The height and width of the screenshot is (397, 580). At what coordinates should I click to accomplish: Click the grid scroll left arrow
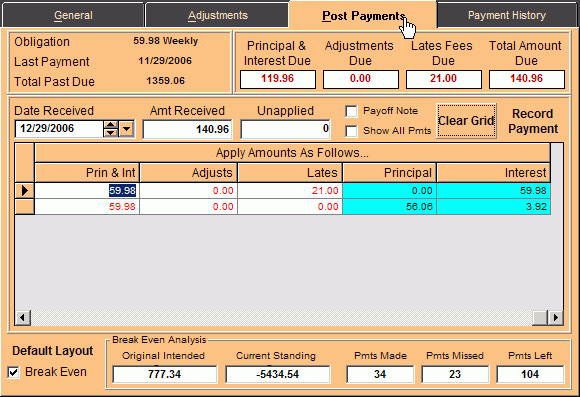(x=23, y=317)
